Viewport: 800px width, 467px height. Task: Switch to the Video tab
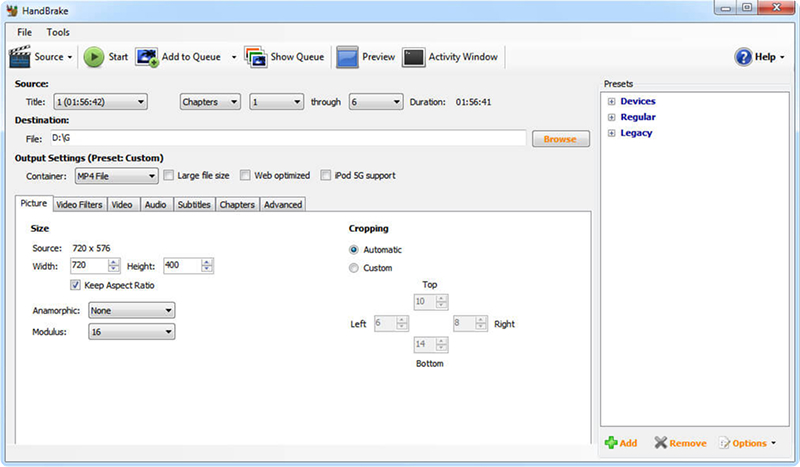point(121,204)
